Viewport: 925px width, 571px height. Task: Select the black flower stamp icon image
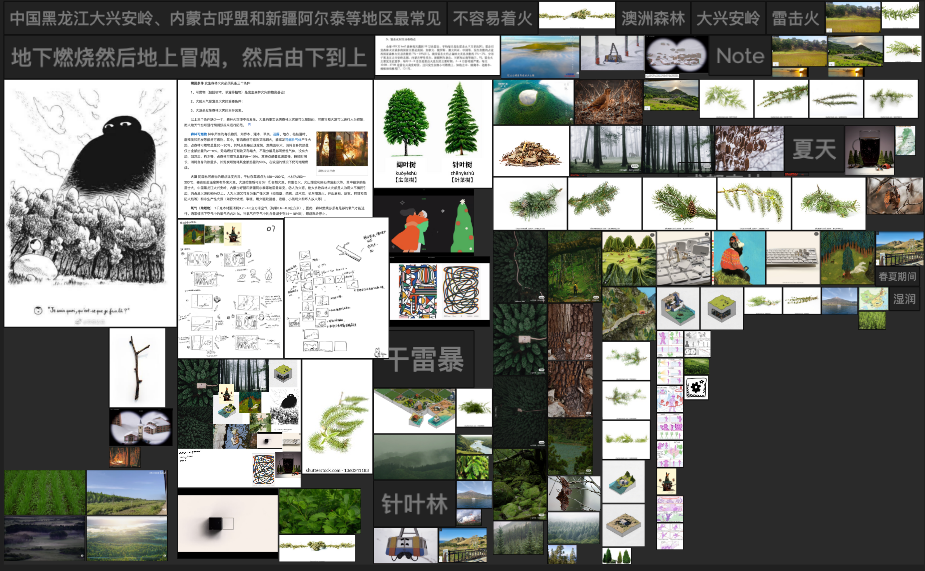[x=697, y=388]
